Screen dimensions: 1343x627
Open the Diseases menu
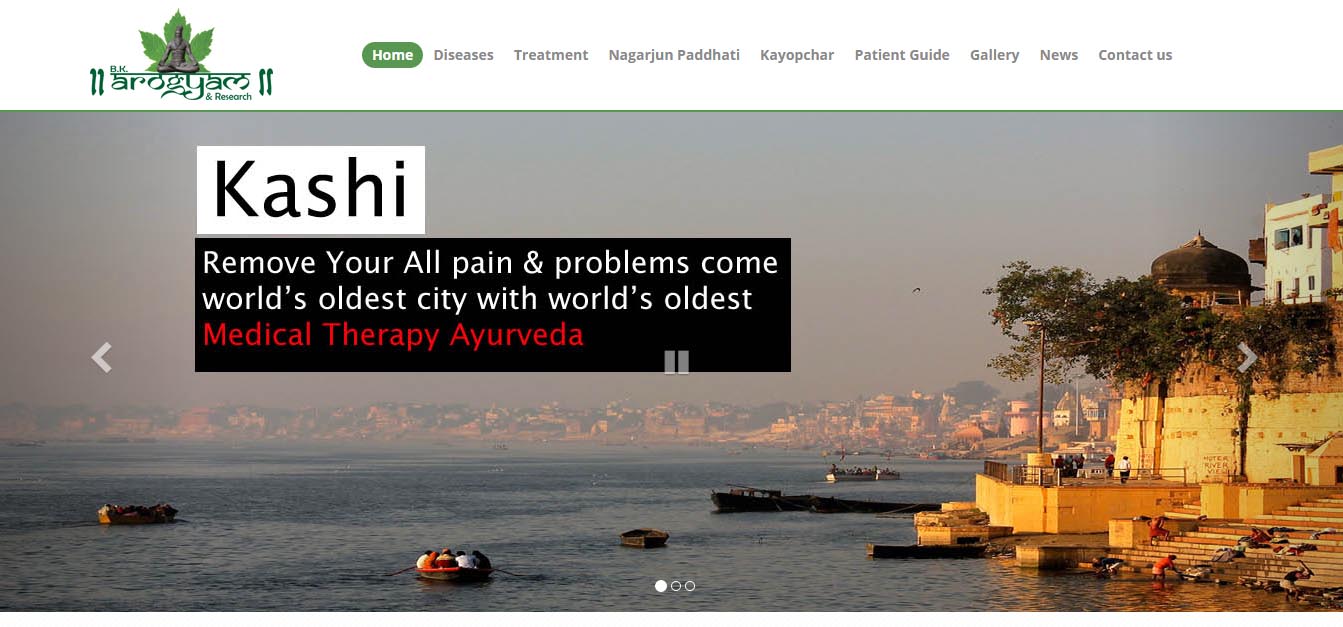tap(463, 55)
